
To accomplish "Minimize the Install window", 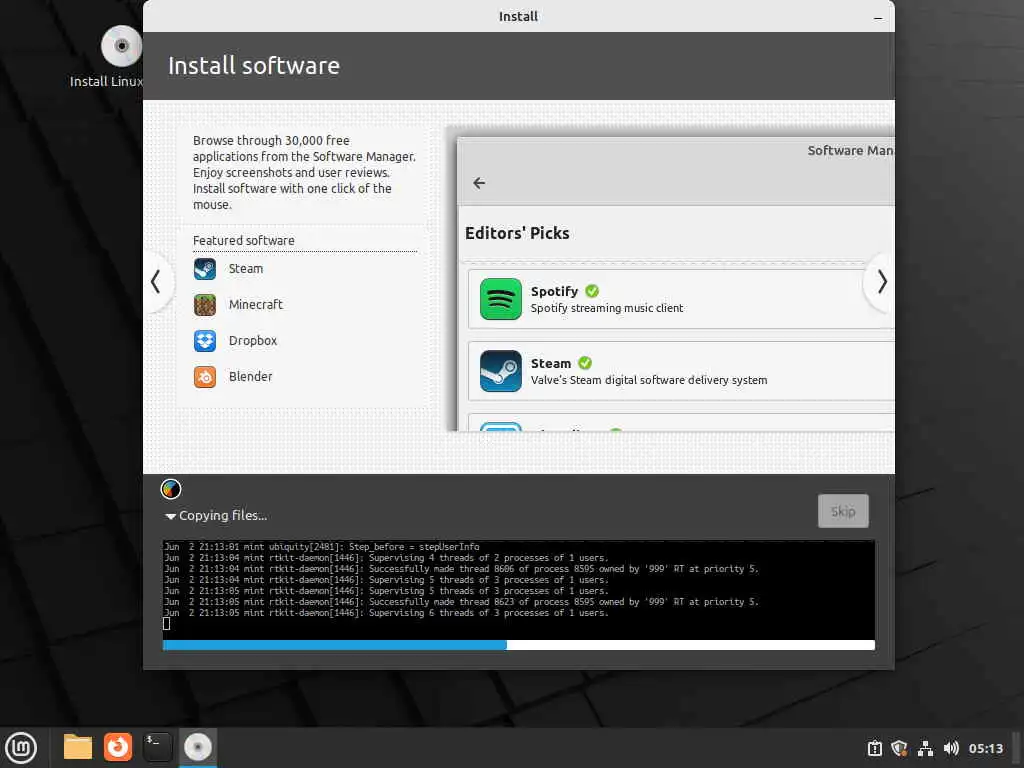I will pos(878,17).
